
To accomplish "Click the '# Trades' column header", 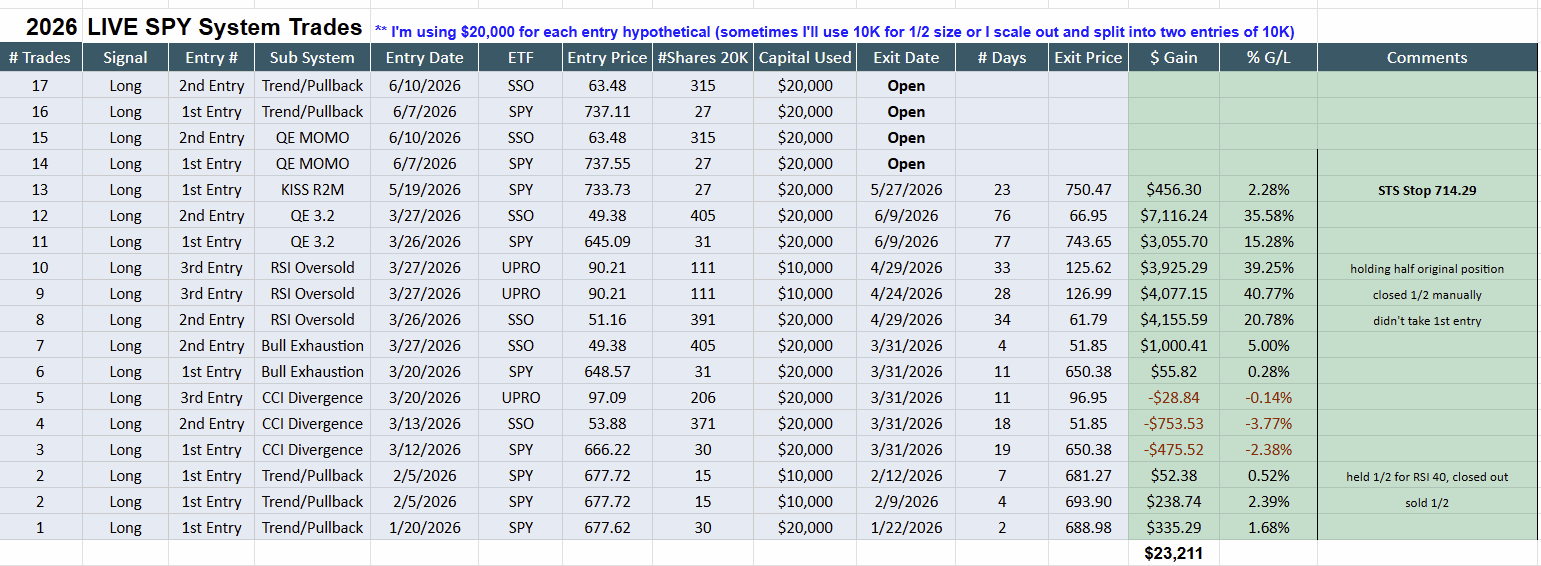I will click(x=40, y=58).
